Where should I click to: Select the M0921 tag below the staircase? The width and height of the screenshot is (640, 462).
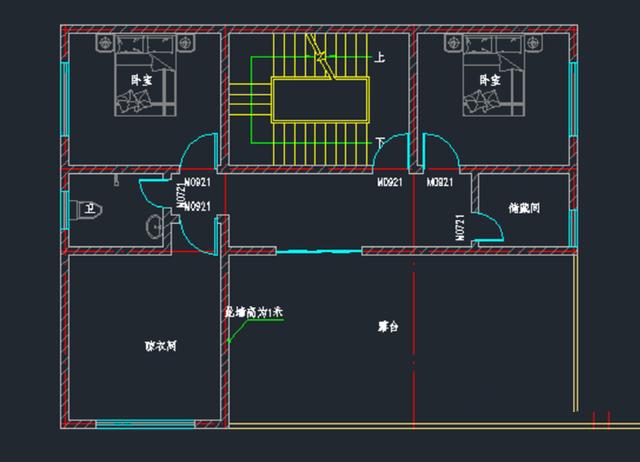[x=389, y=184]
